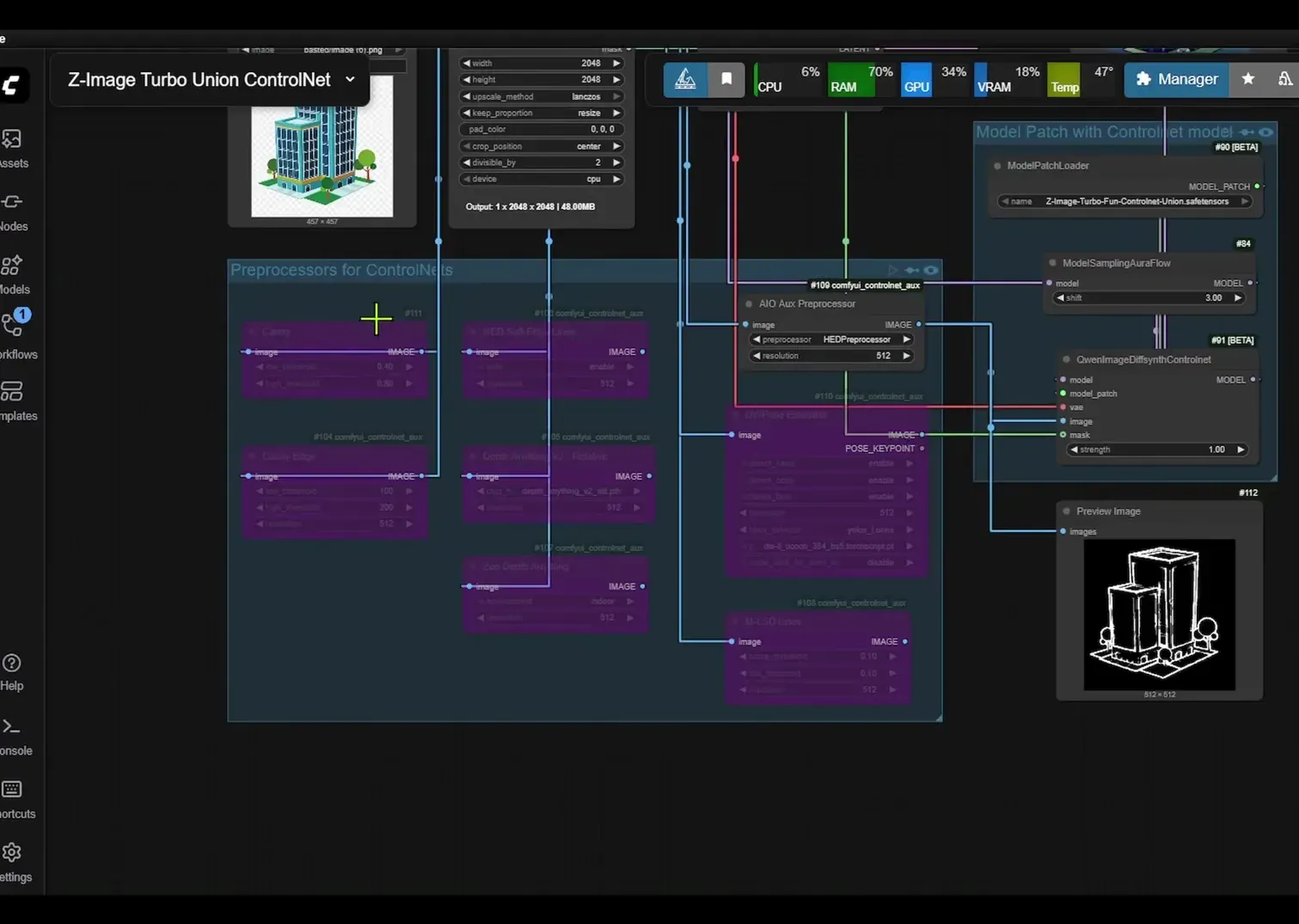Toggle visibility of the Preprocessors for ControlNets group
This screenshot has height=924, width=1299.
pyautogui.click(x=930, y=270)
